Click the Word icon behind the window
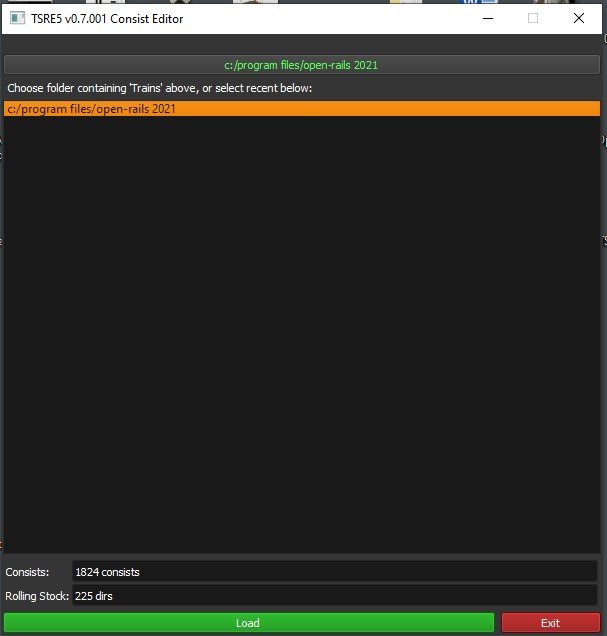 (470, 3)
